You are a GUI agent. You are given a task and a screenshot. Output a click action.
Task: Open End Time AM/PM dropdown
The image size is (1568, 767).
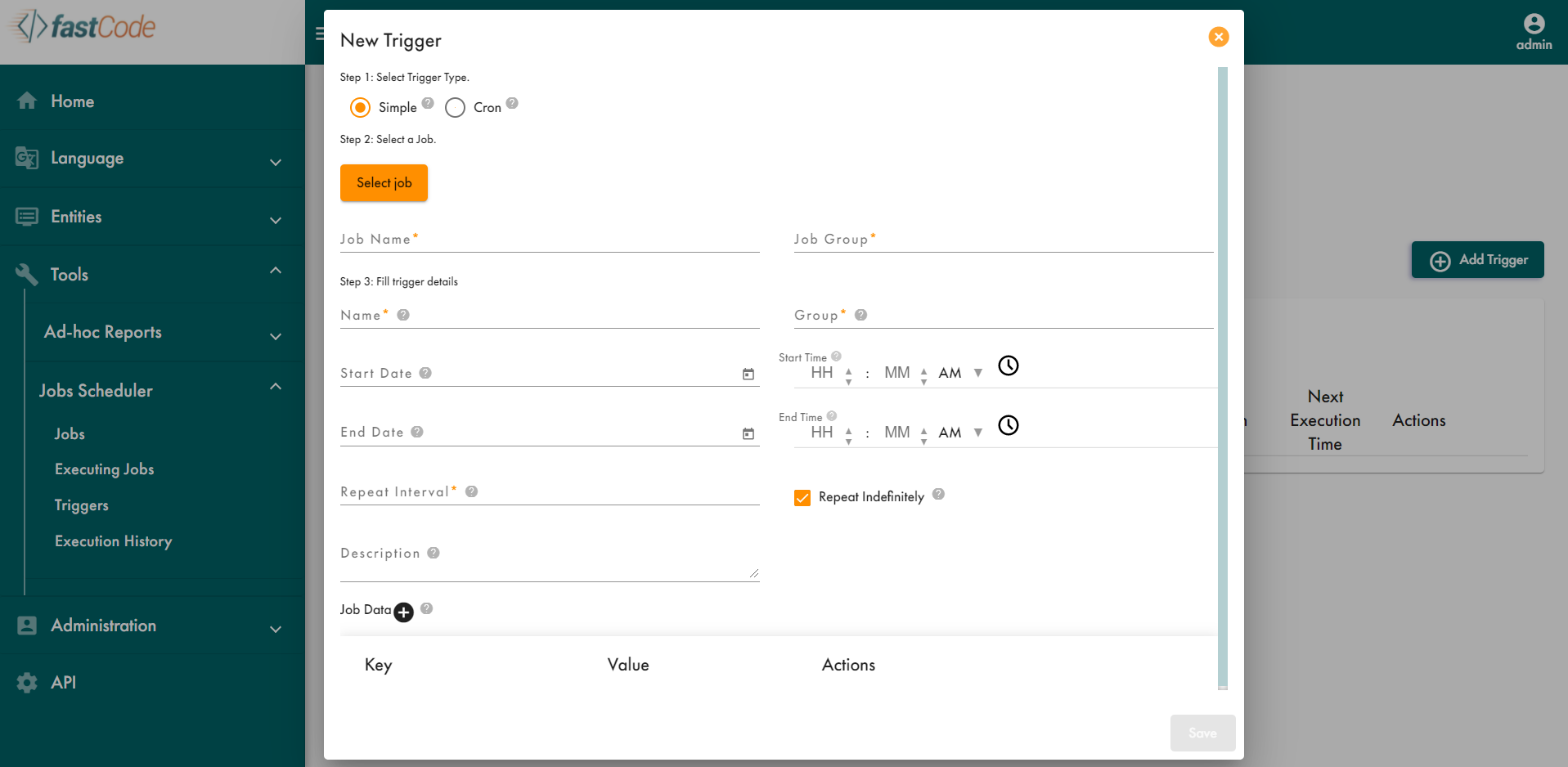(960, 433)
